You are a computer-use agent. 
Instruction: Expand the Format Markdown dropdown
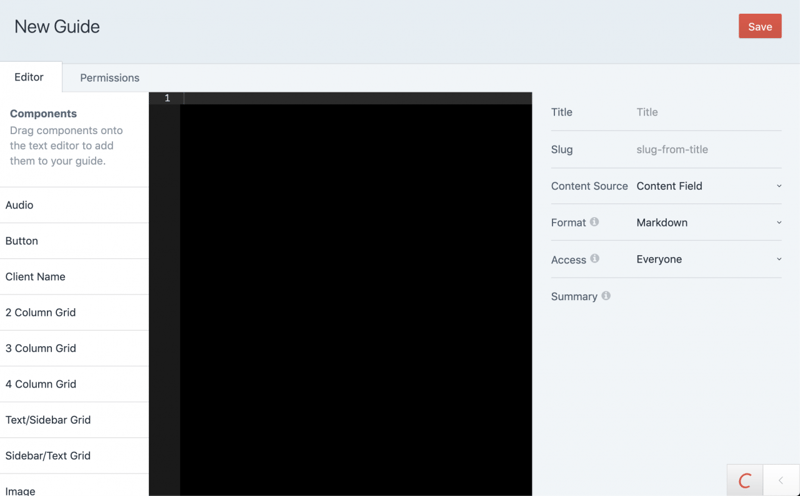point(708,223)
